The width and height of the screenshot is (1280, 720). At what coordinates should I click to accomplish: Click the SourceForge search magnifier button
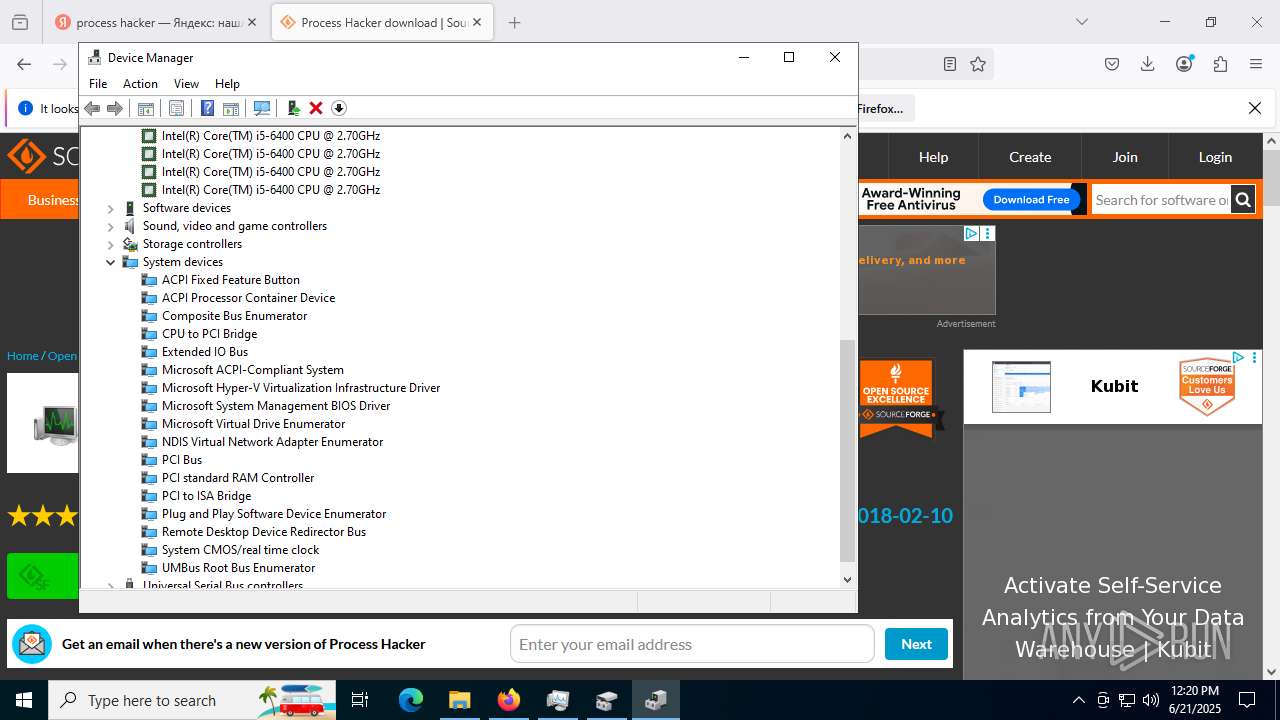point(1243,200)
